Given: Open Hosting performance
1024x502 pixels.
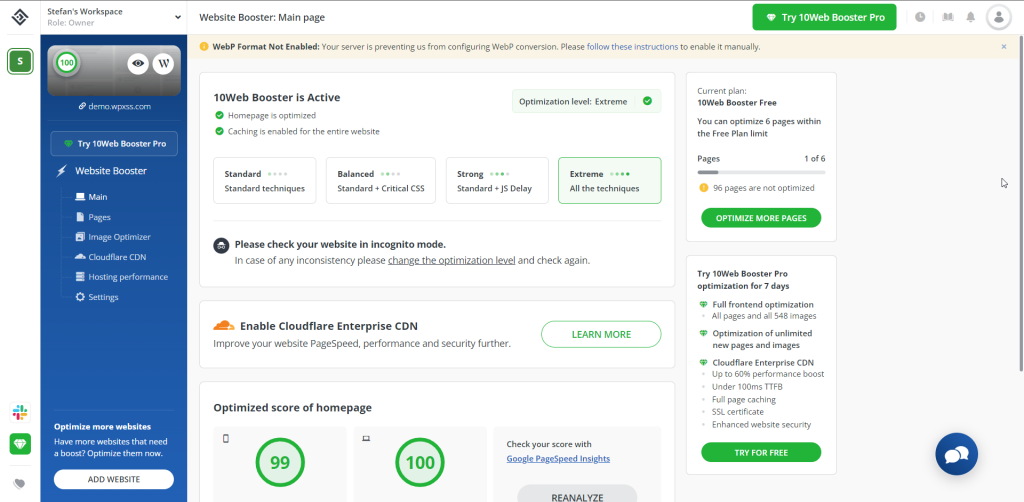Looking at the screenshot, I should click(128, 277).
